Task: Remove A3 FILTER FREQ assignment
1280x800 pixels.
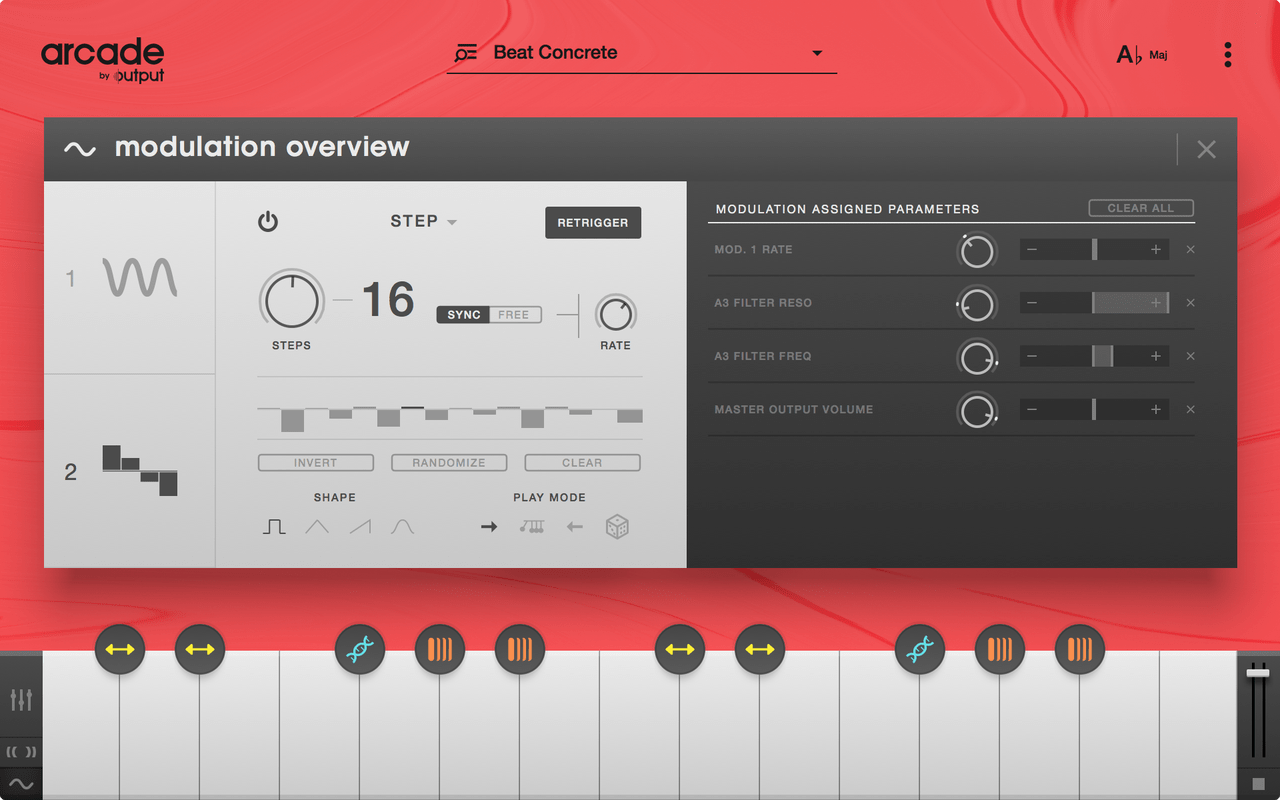Action: click(1190, 356)
